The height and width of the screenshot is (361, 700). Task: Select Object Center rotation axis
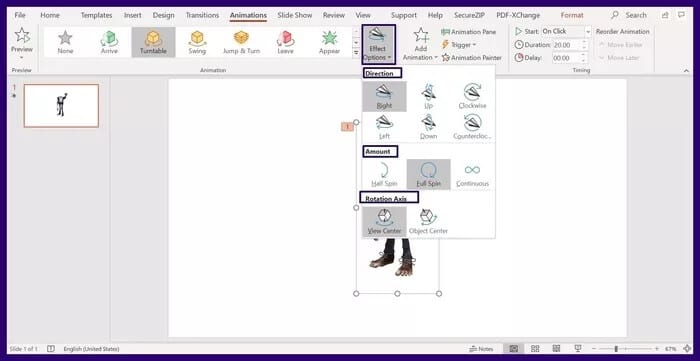coord(428,221)
